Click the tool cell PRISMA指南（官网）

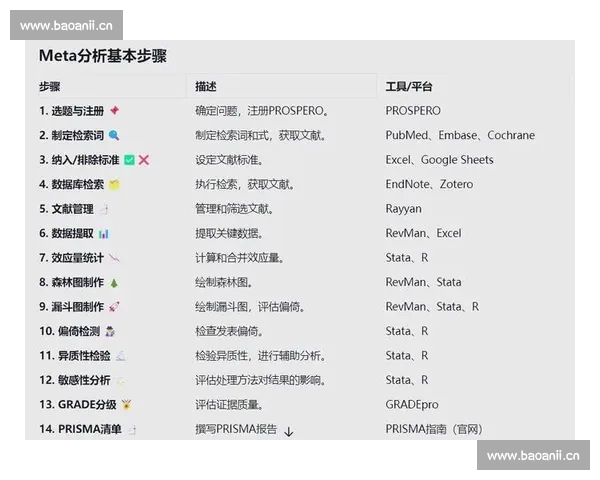[x=434, y=429]
